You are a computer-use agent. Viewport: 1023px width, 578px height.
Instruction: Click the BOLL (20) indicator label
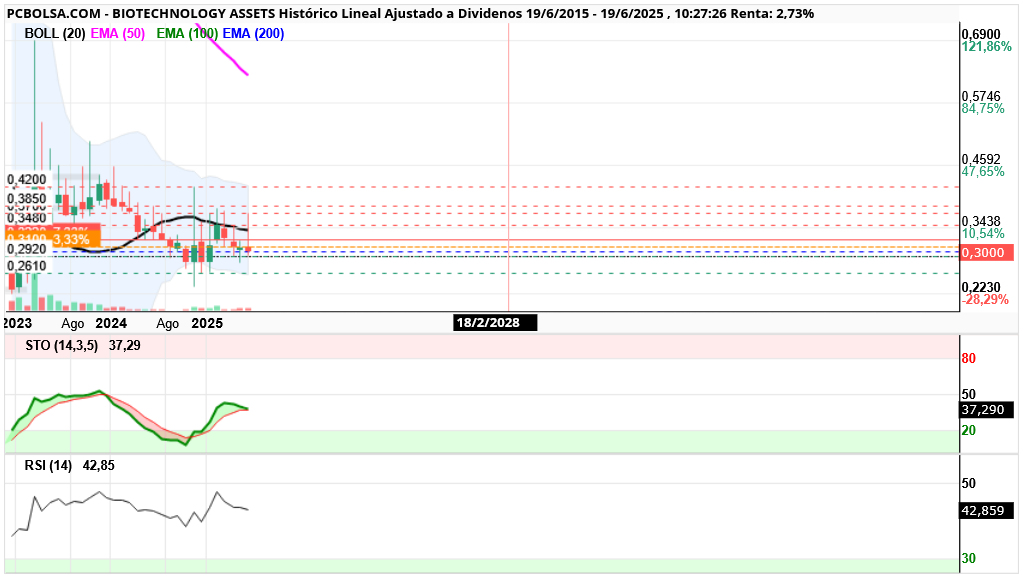pos(55,33)
